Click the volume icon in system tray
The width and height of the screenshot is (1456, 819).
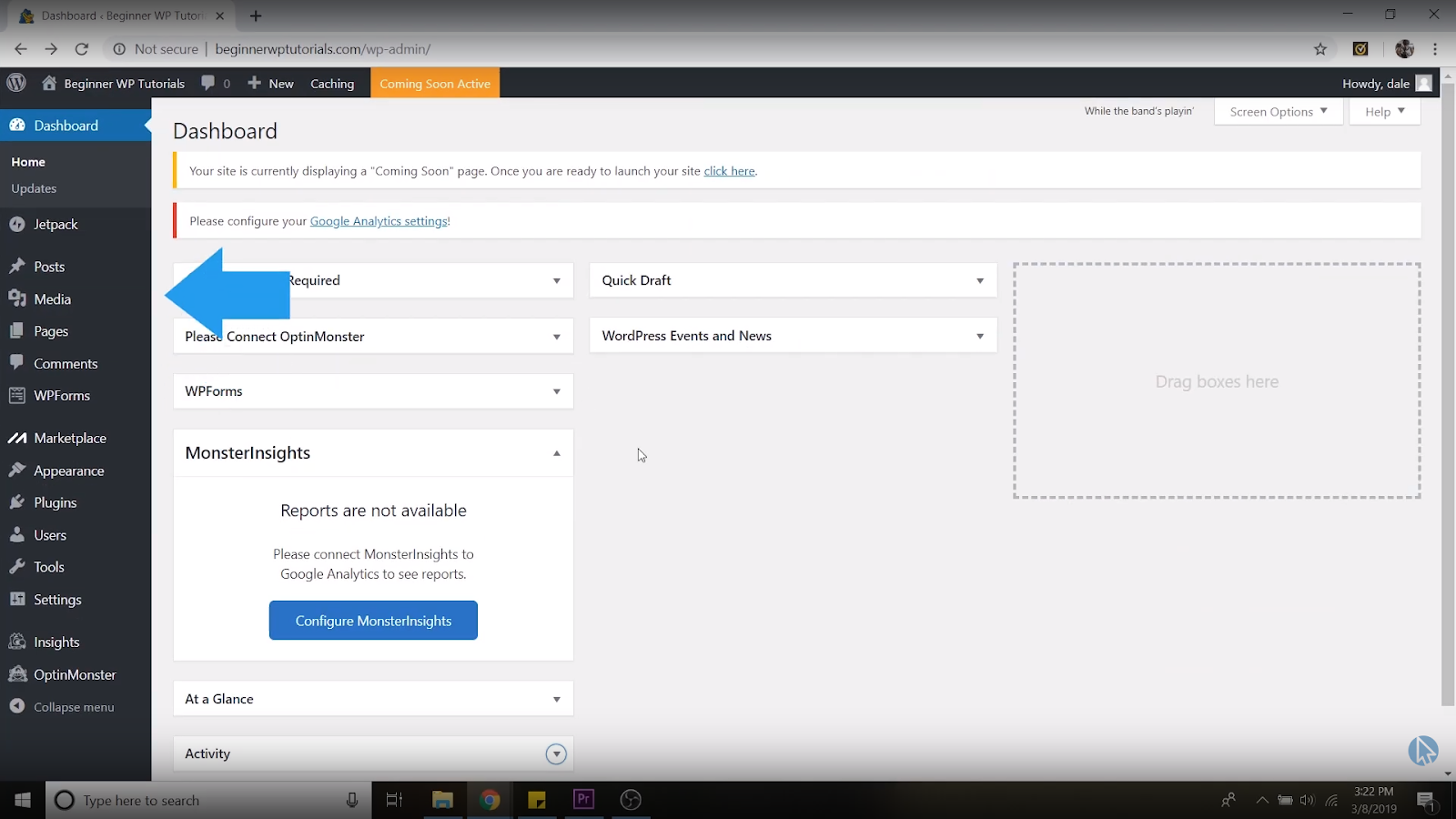pos(1308,800)
